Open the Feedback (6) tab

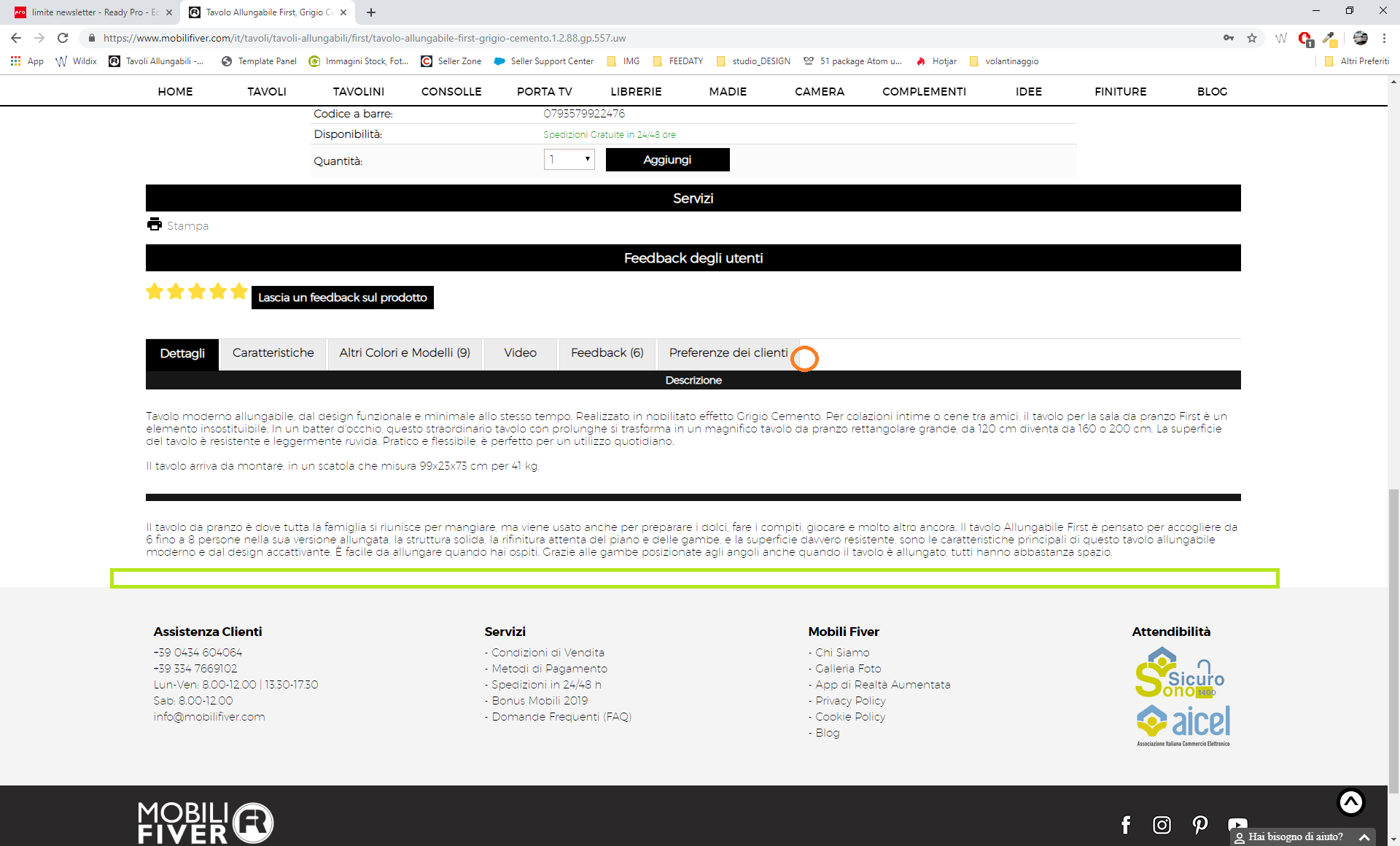coord(607,353)
